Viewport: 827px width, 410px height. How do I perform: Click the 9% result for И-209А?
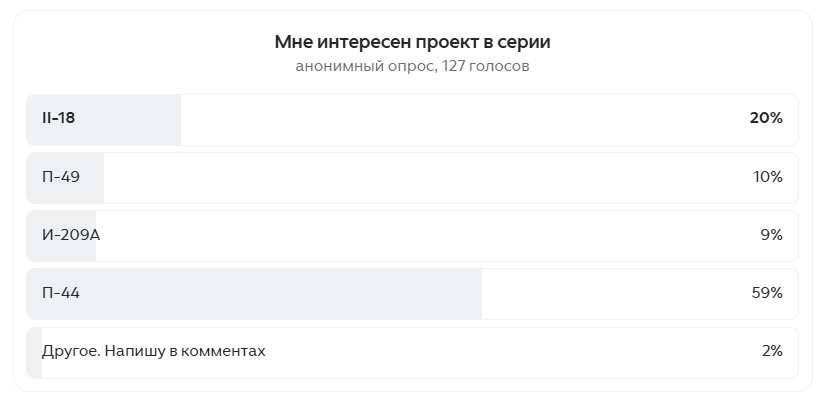pyautogui.click(x=771, y=235)
